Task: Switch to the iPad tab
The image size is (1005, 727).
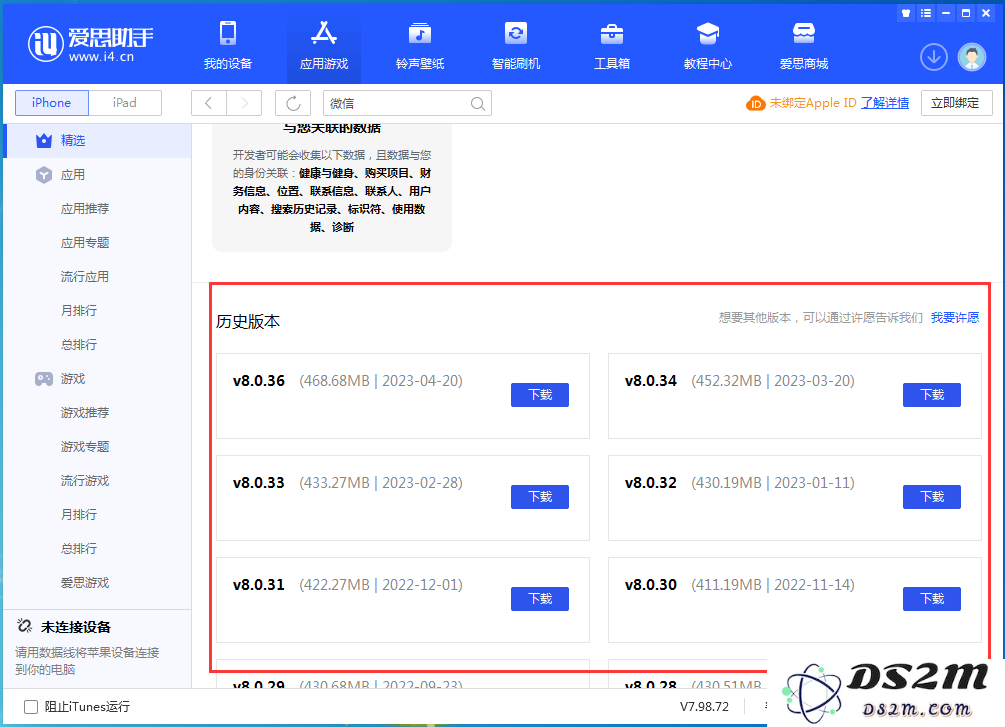Action: [124, 103]
